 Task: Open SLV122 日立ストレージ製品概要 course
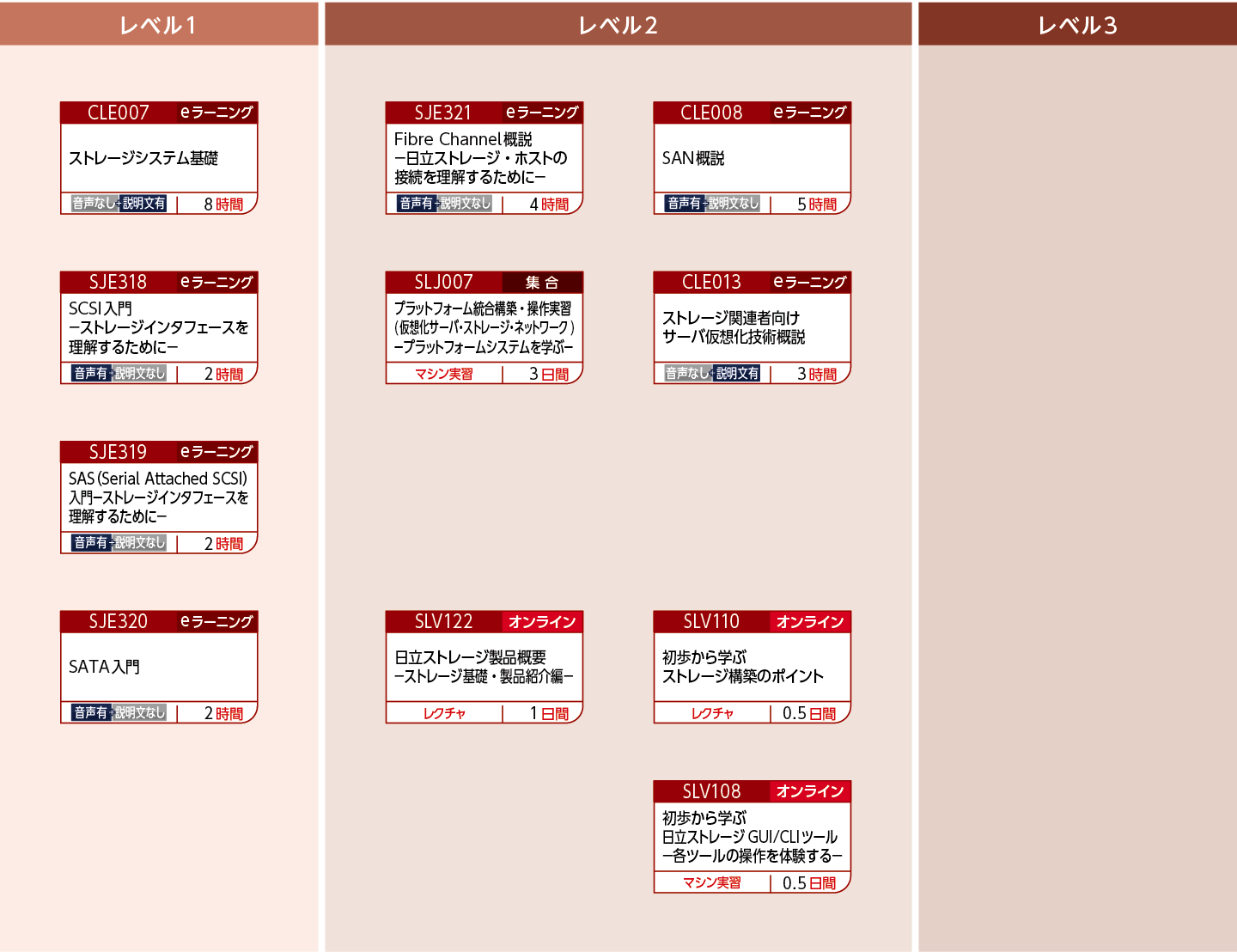click(x=484, y=667)
